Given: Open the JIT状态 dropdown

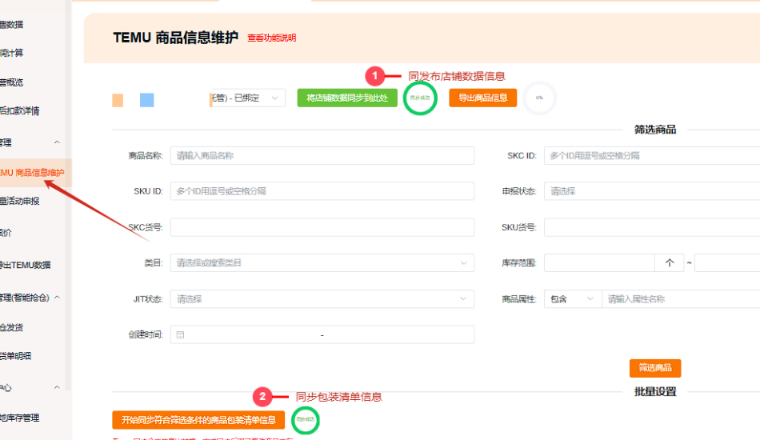Looking at the screenshot, I should point(322,299).
